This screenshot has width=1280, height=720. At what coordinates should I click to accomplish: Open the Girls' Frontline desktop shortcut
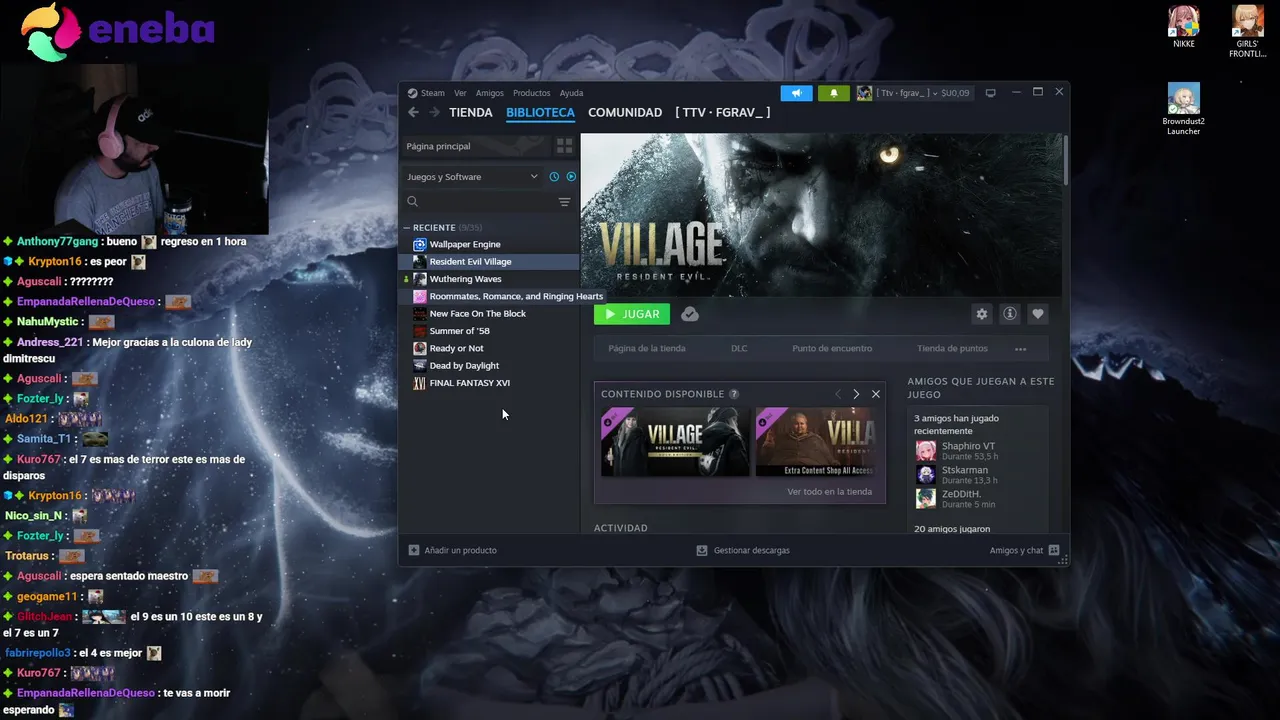(1247, 31)
